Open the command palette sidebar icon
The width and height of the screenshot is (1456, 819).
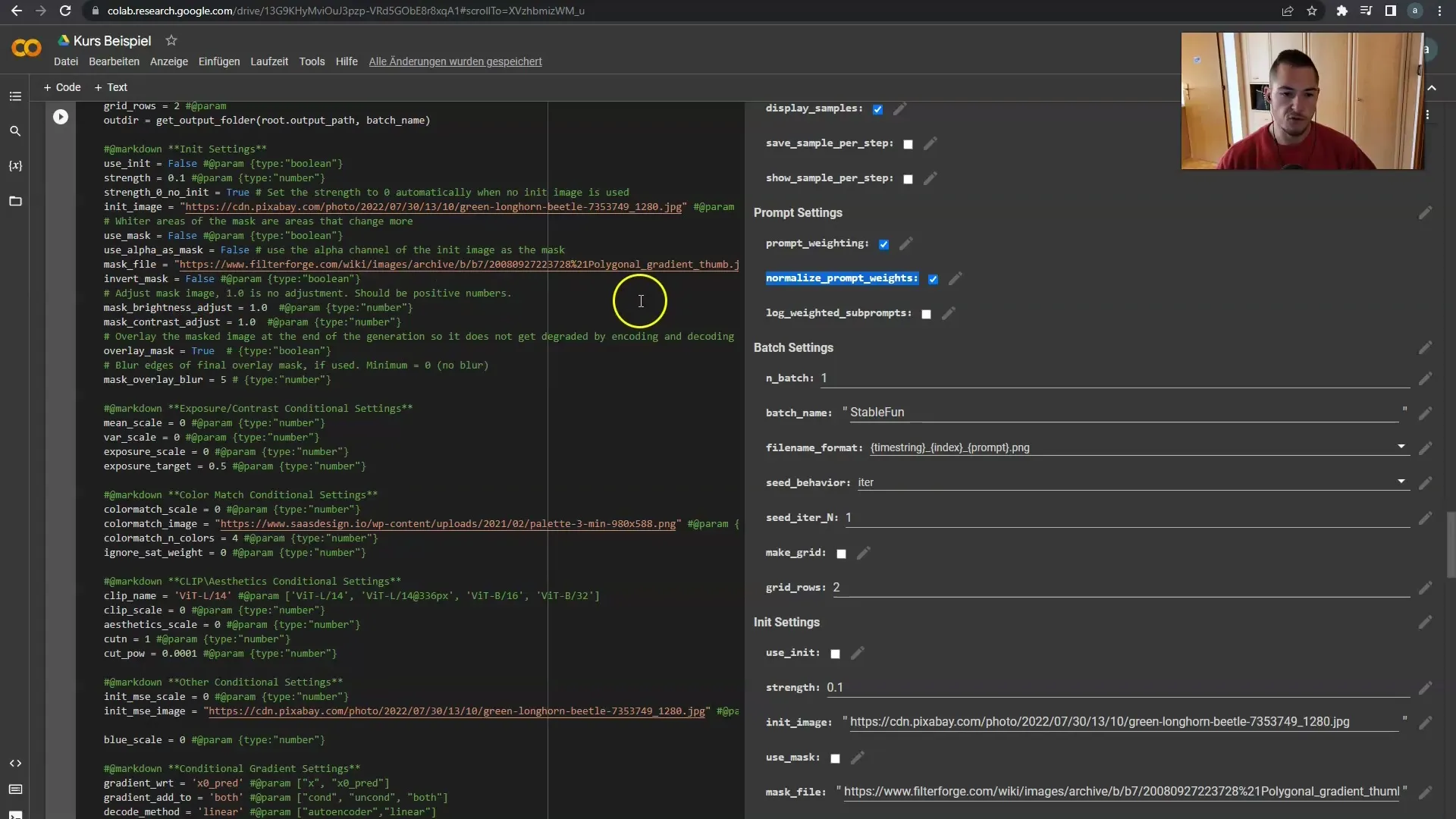point(15,789)
